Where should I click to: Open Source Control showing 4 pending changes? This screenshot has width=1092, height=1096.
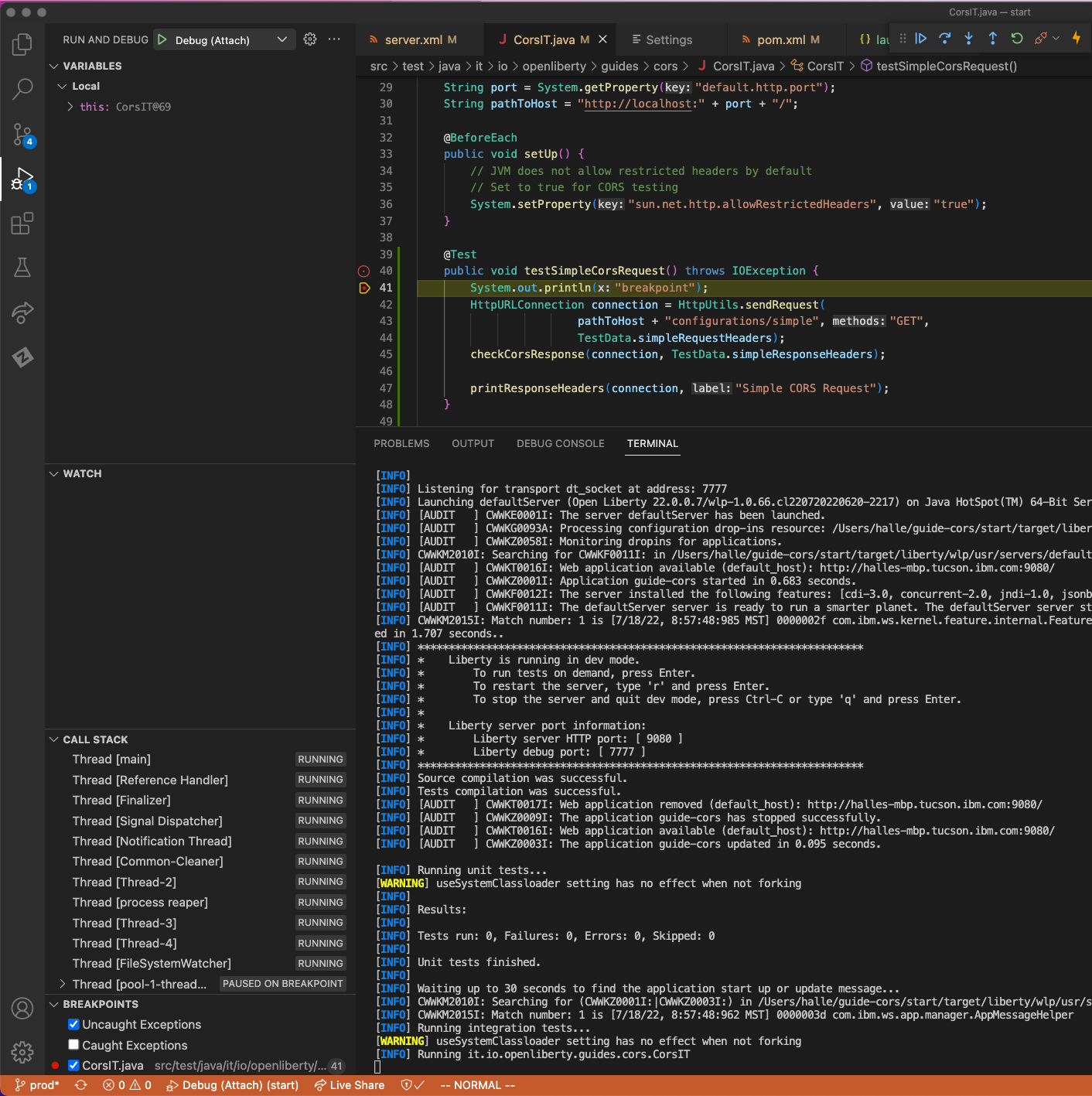(x=22, y=135)
